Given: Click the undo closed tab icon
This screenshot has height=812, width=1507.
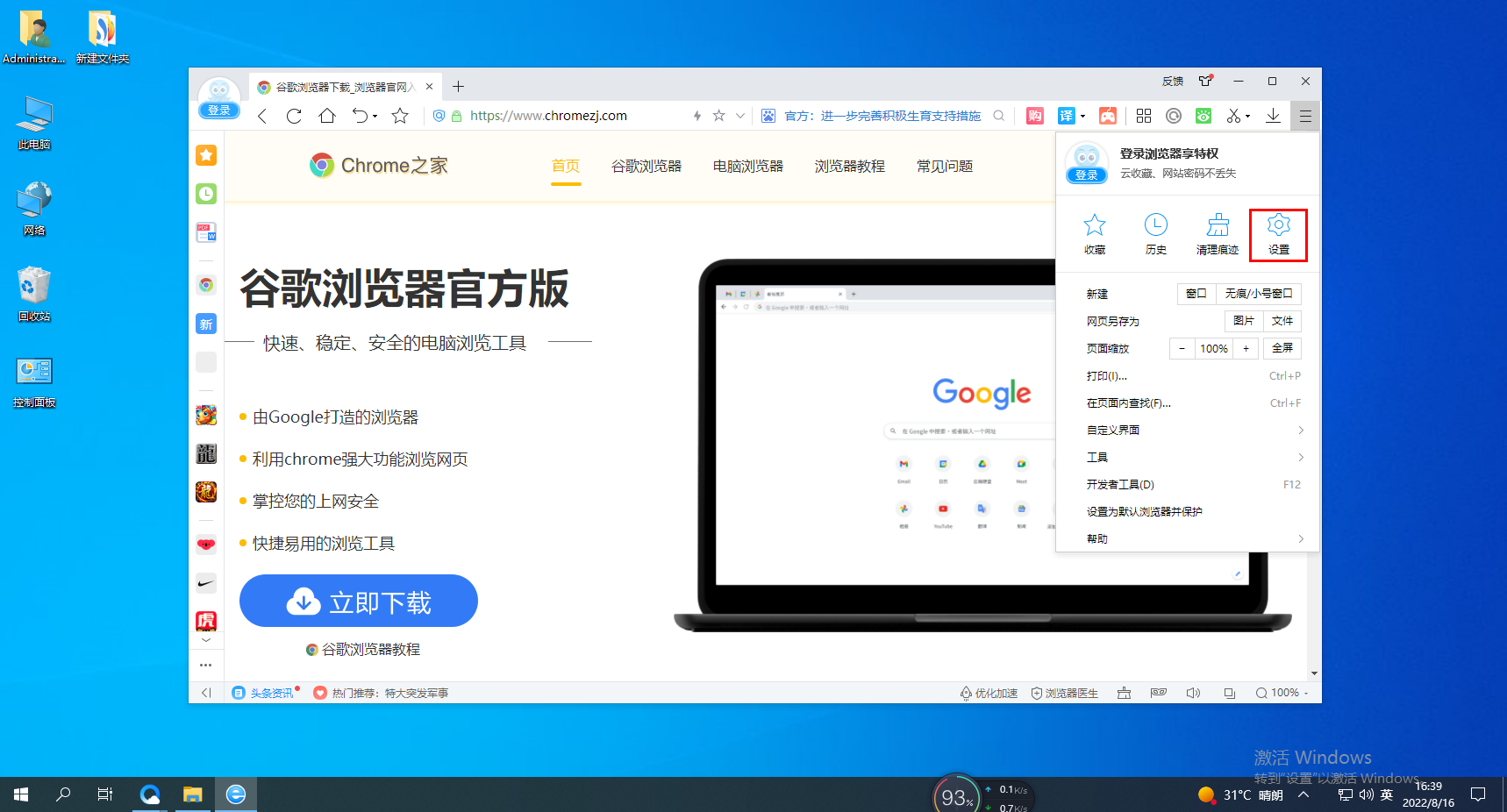Looking at the screenshot, I should tap(360, 116).
